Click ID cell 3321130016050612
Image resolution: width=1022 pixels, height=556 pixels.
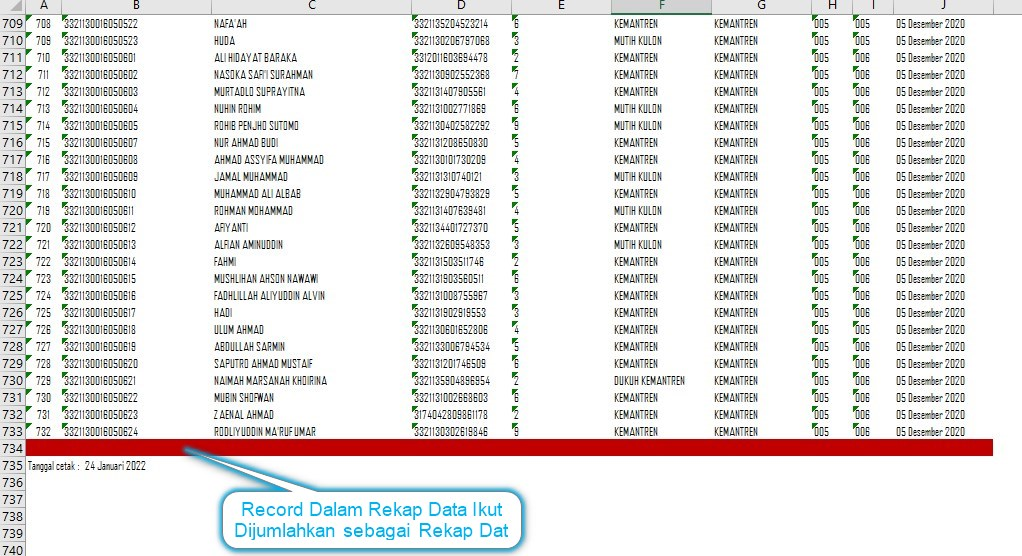coord(136,227)
